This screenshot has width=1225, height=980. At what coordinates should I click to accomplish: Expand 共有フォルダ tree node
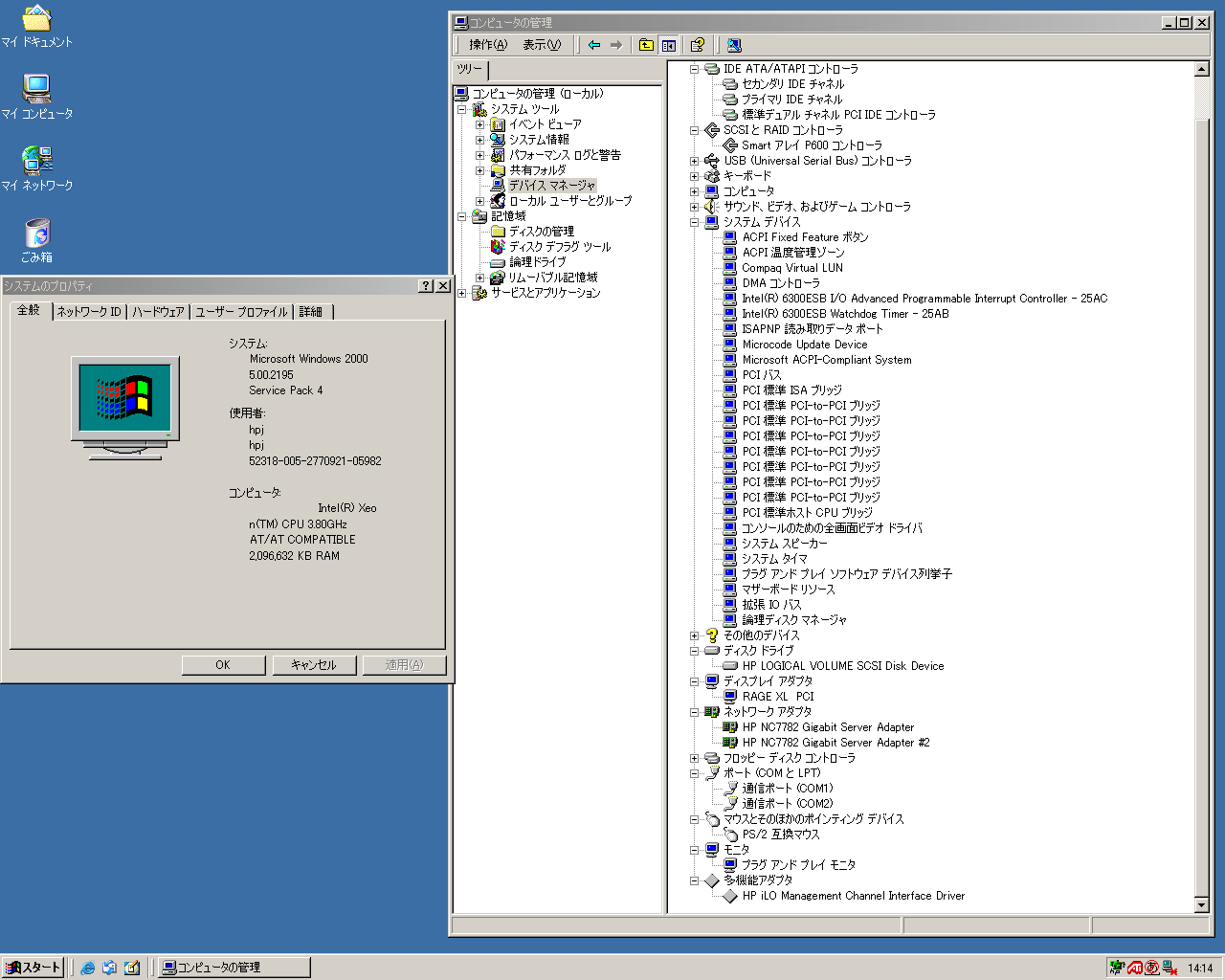point(479,170)
